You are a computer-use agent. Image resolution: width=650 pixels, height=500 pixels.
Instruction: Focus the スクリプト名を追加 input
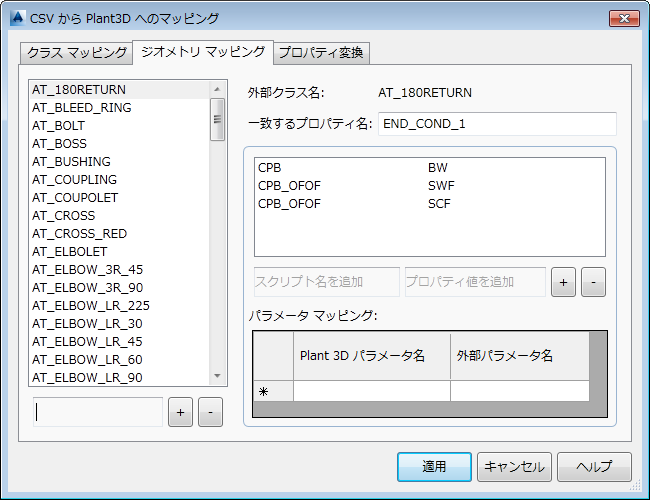click(x=327, y=282)
